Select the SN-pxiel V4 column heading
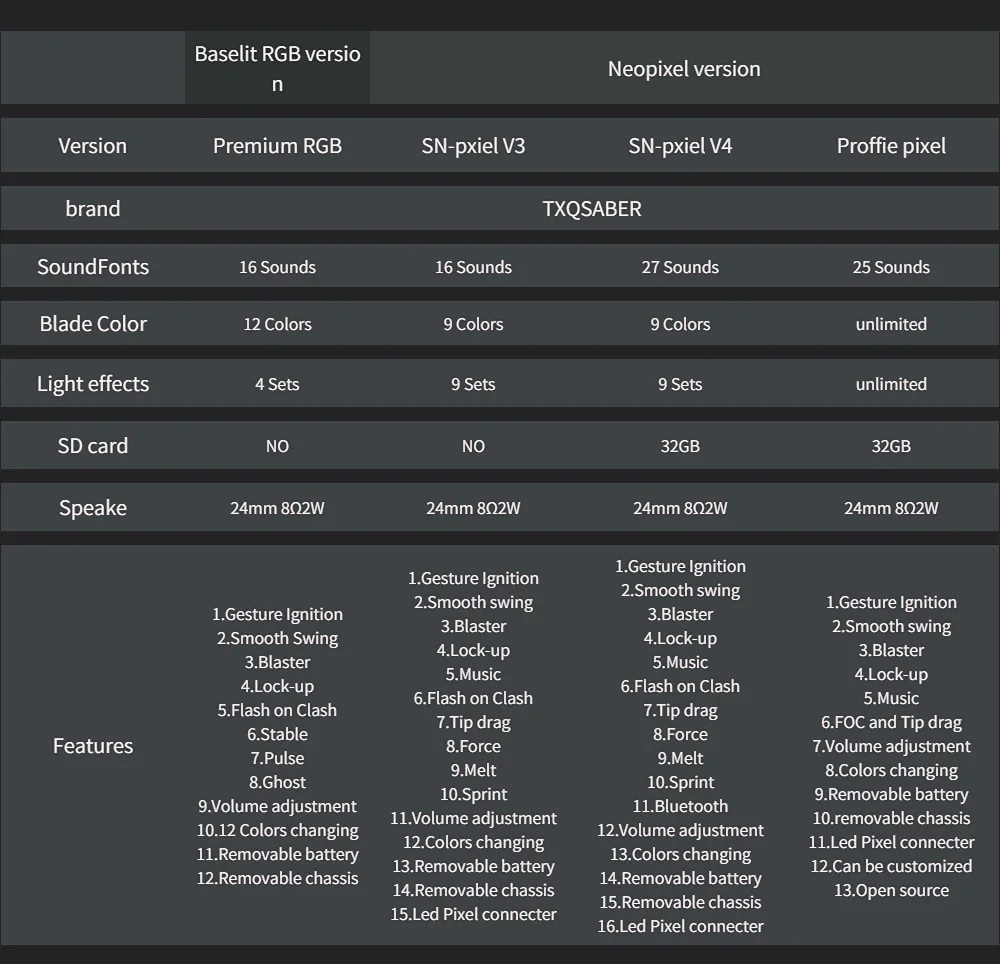The height and width of the screenshot is (964, 1000). pyautogui.click(x=680, y=146)
